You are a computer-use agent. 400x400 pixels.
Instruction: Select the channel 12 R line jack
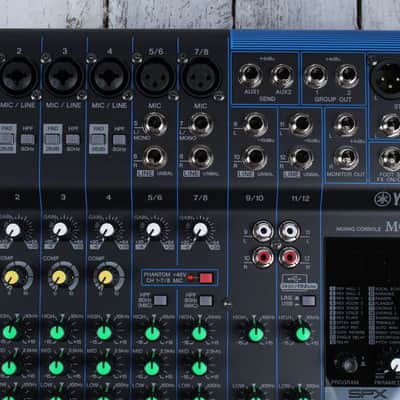click(x=301, y=158)
